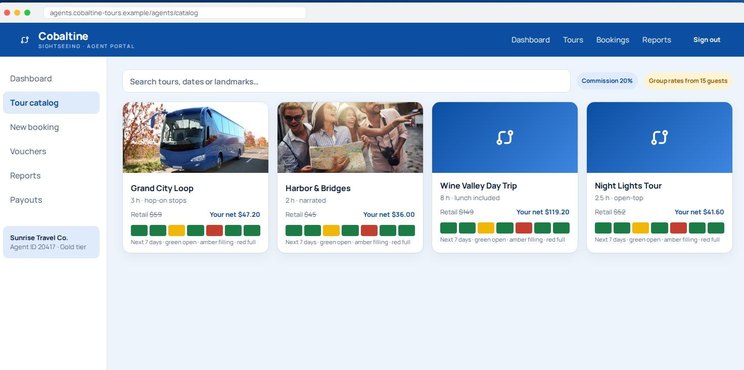This screenshot has width=744, height=370.
Task: Click 'Retail $45' on Harbor & Bridges card
Action: tap(301, 214)
